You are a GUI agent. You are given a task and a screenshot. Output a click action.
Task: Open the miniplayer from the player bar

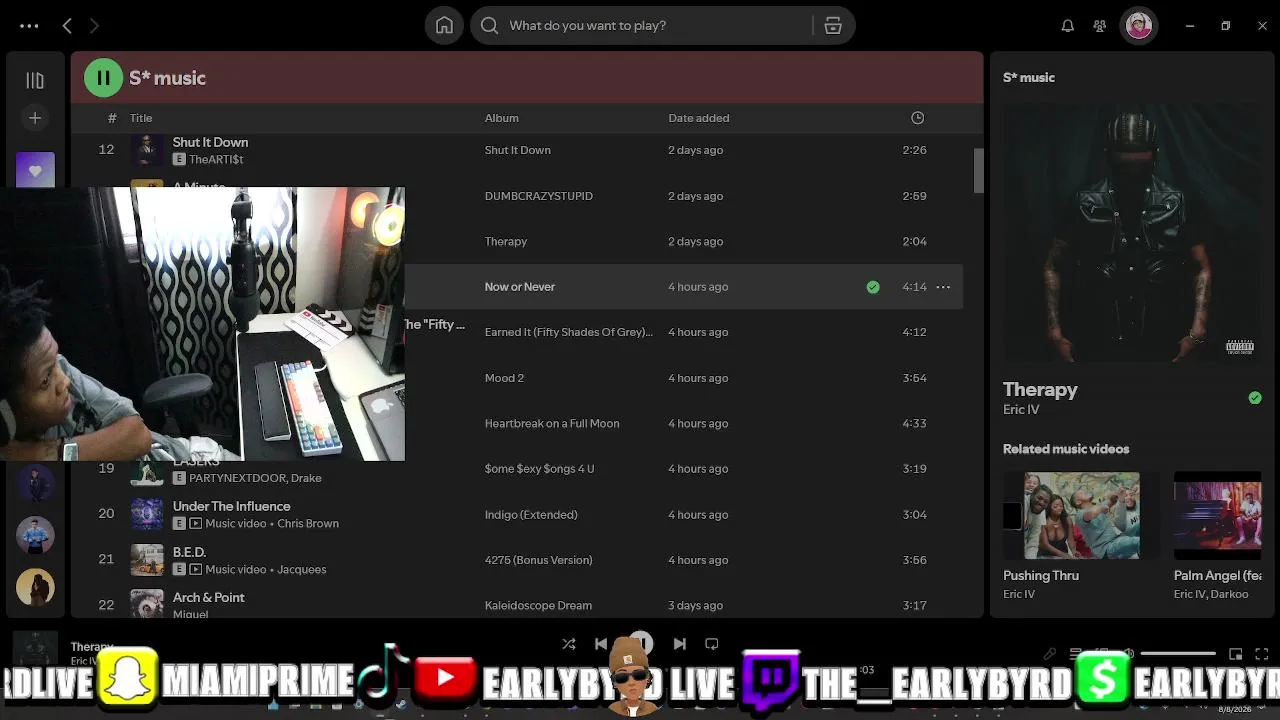tap(1236, 654)
